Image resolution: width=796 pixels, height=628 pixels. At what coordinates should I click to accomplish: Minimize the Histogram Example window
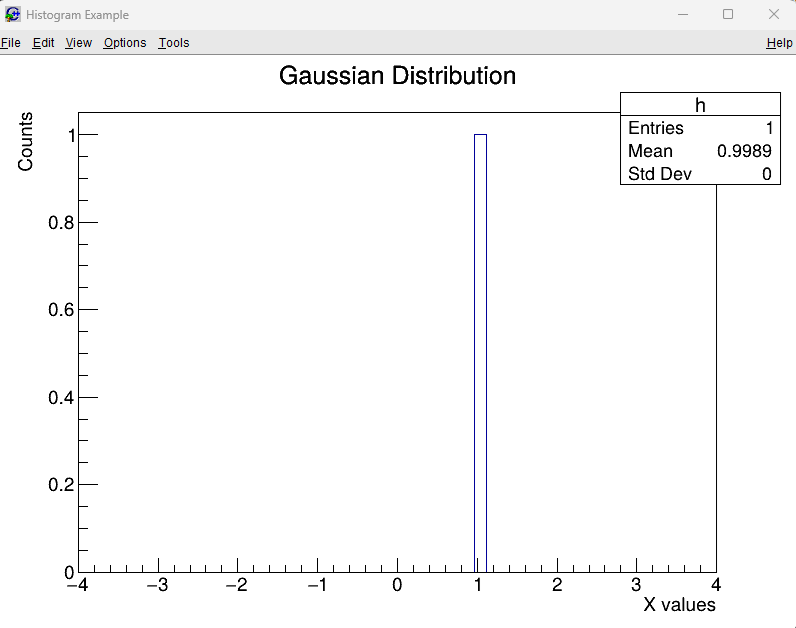[683, 14]
